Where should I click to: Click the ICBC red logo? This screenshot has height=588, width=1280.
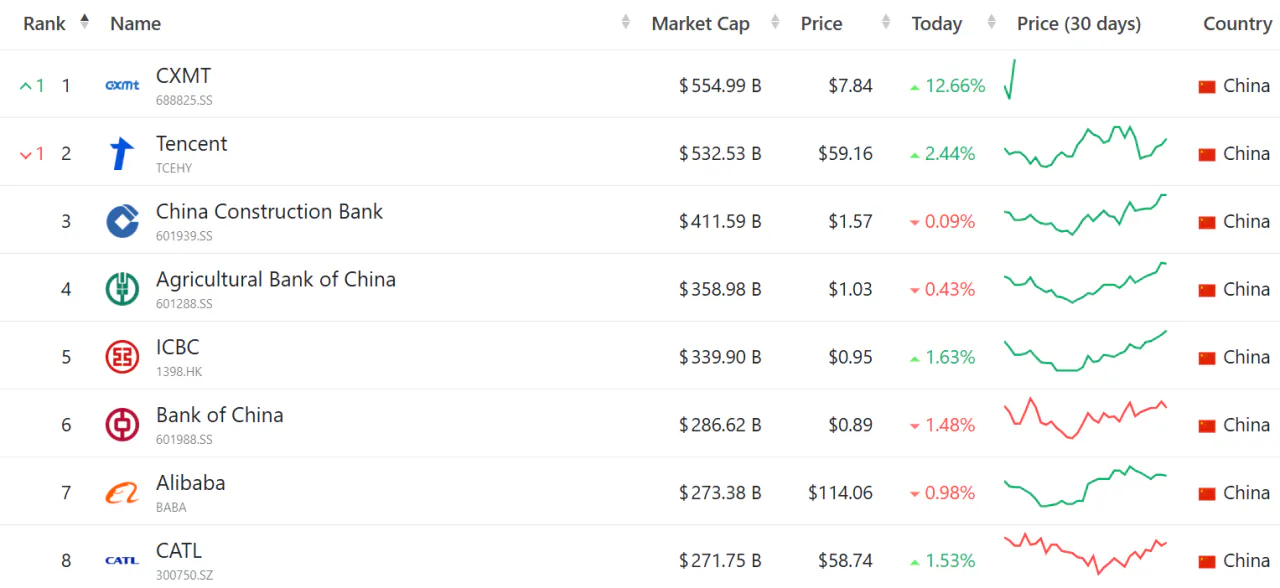pyautogui.click(x=122, y=357)
